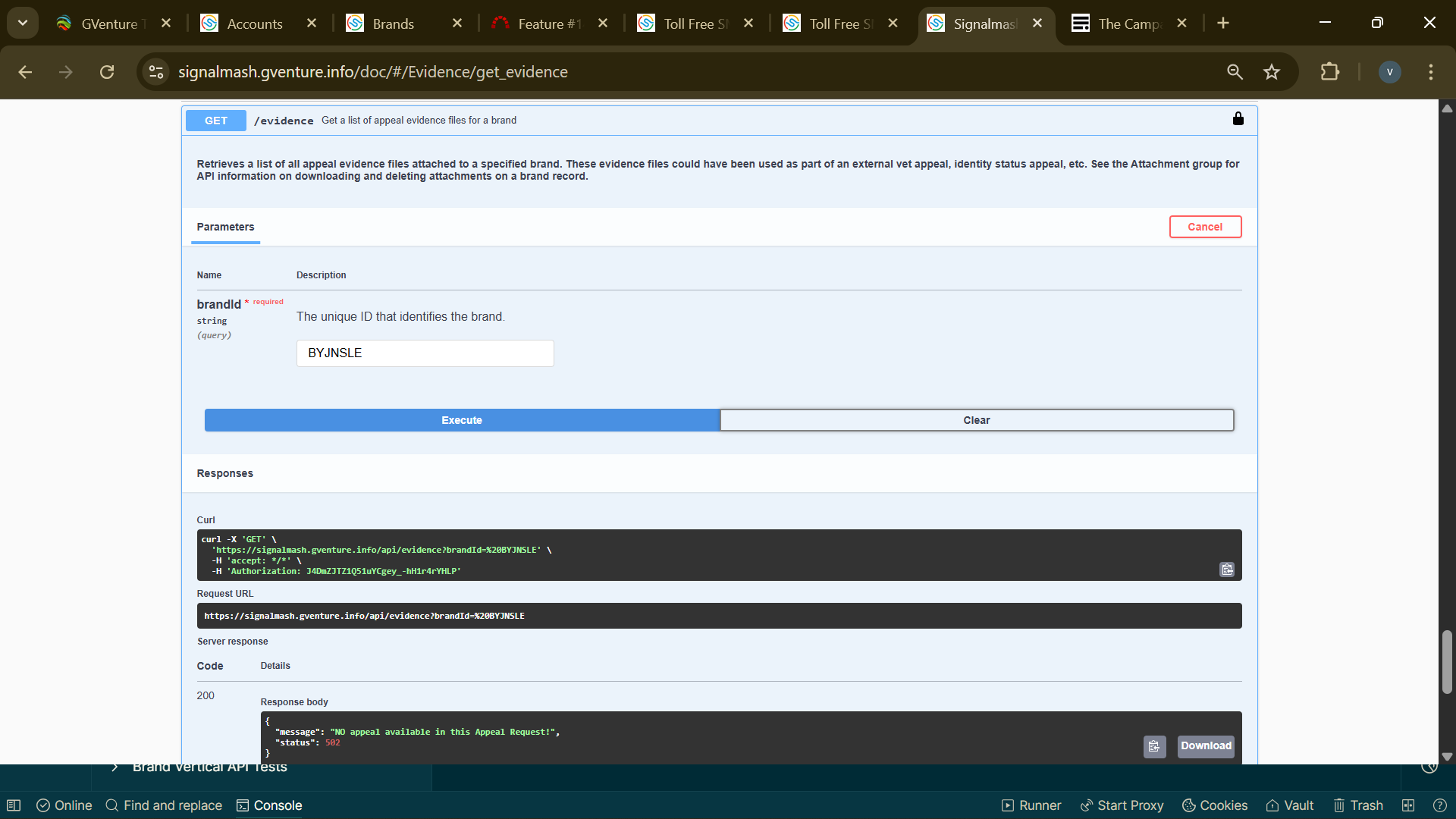Copy the curl command to clipboard
Screen dimensions: 1456x819
click(x=1226, y=570)
